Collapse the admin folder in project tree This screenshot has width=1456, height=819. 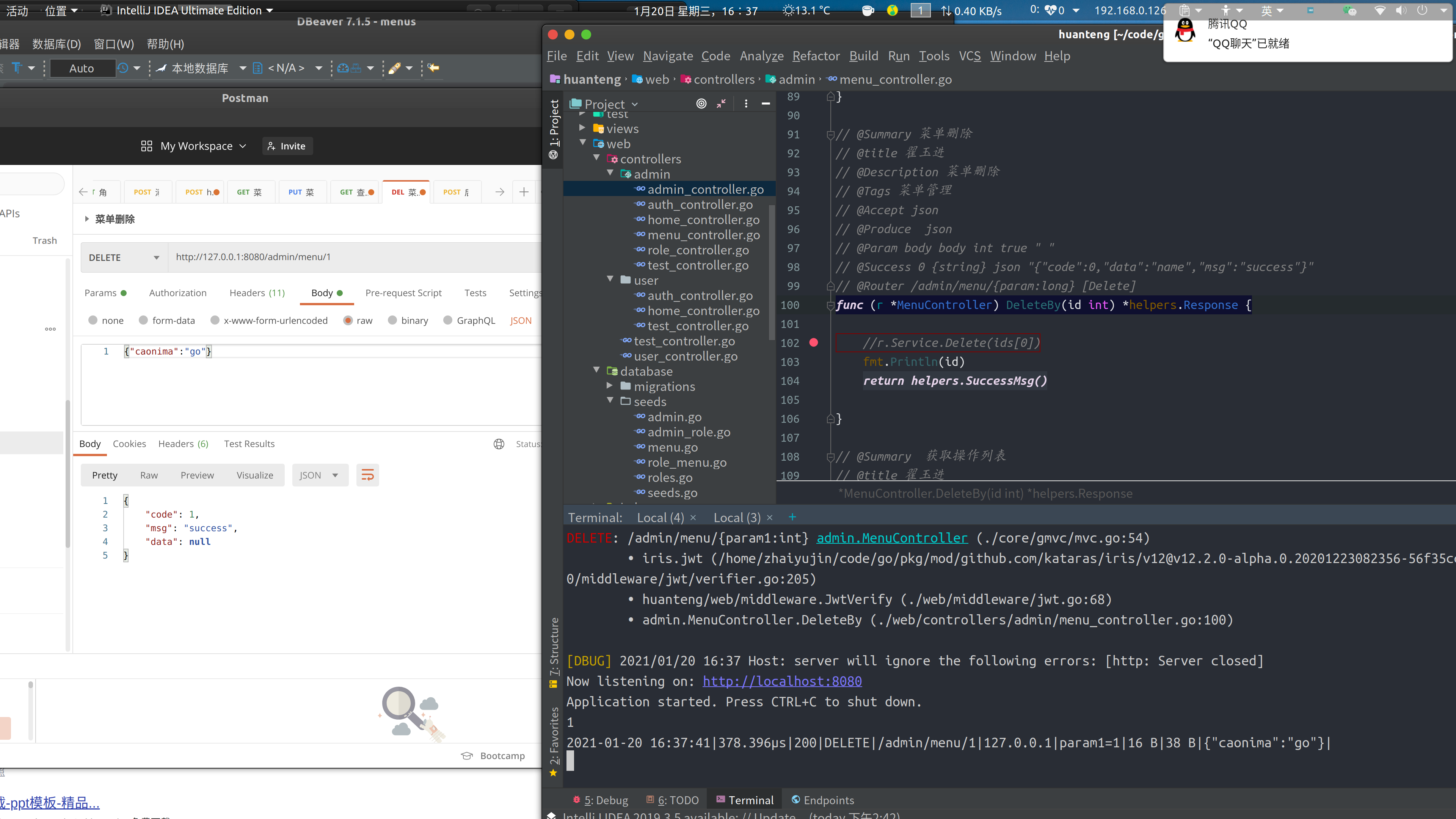(x=610, y=173)
